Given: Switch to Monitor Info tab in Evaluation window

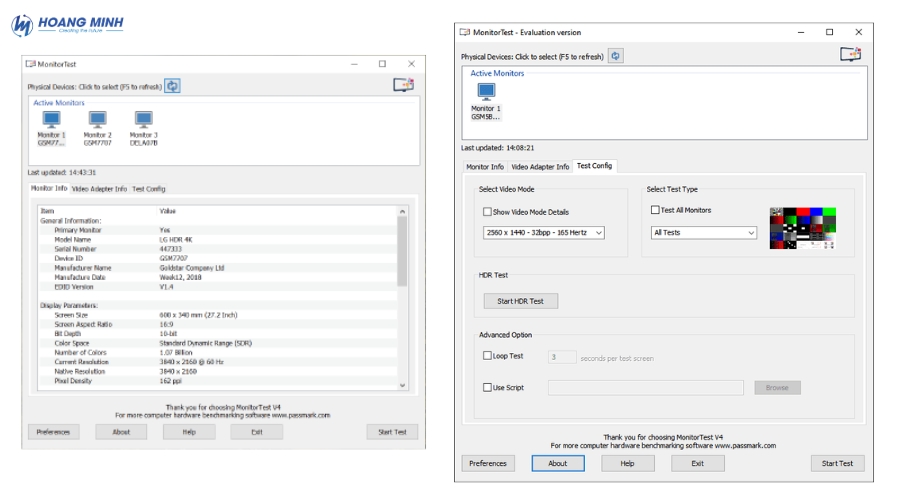Looking at the screenshot, I should 485,166.
